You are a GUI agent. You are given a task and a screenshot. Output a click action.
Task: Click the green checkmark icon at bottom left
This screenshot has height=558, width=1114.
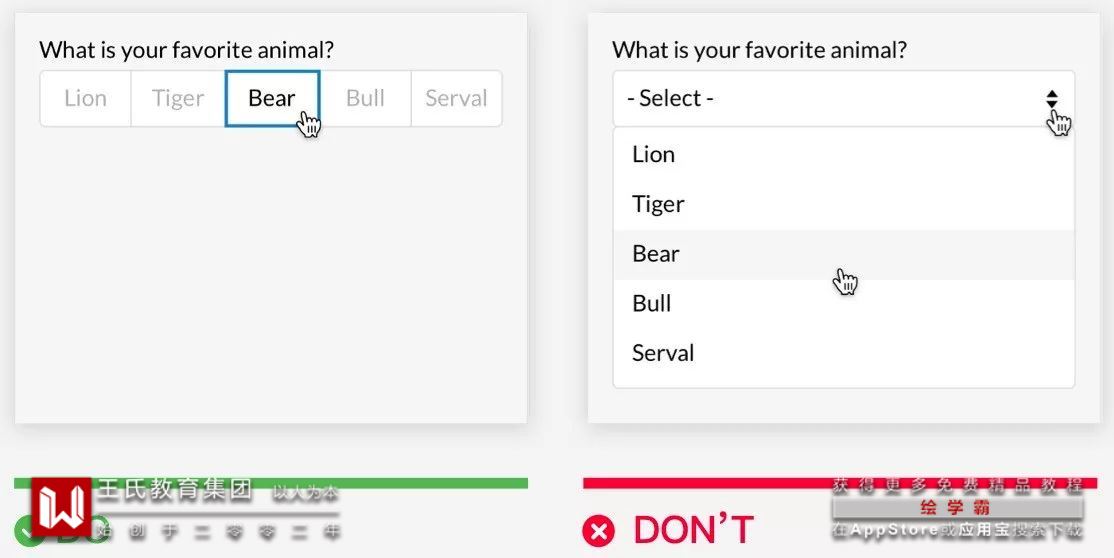pos(25,531)
